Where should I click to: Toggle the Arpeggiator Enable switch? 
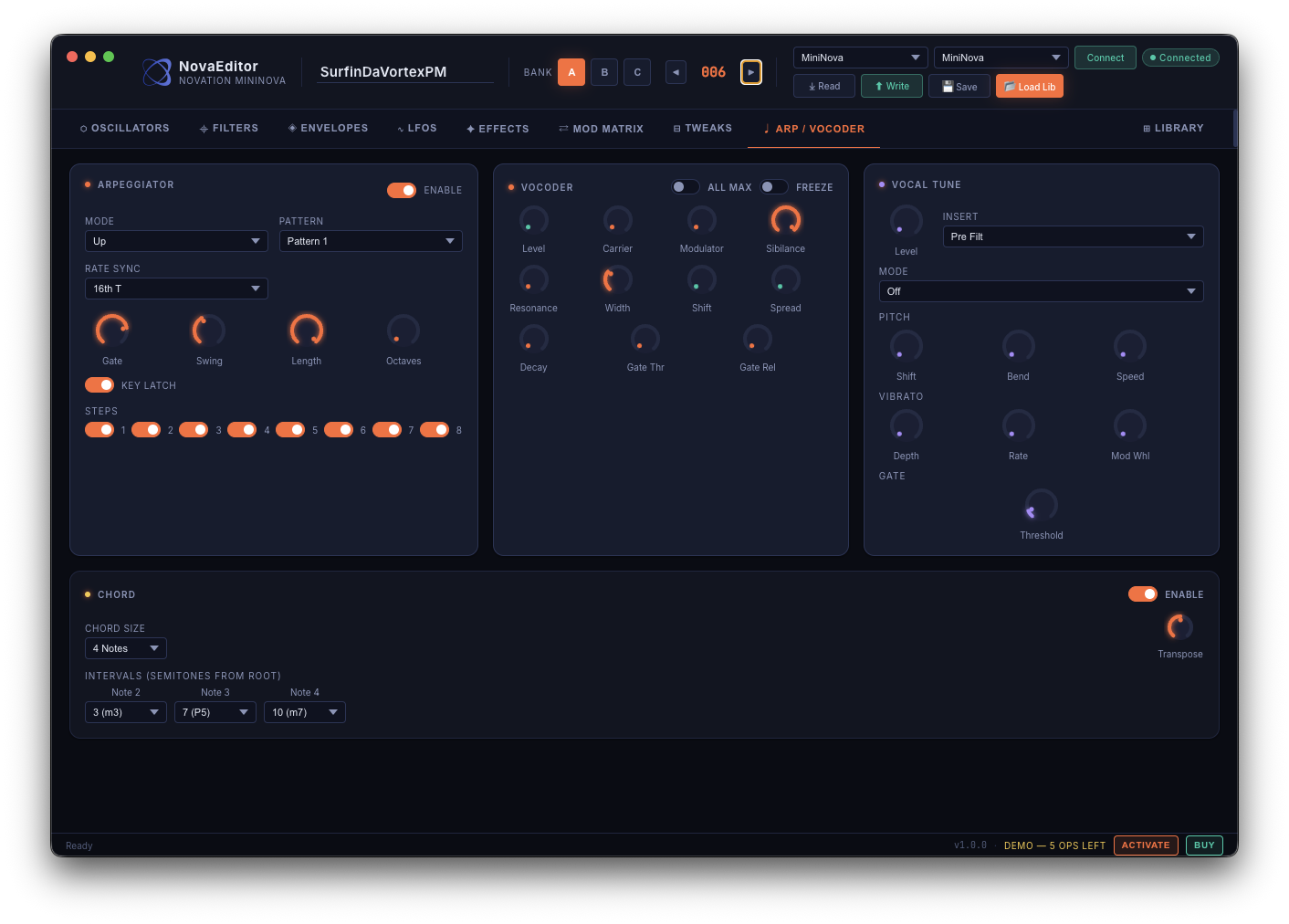click(x=402, y=190)
